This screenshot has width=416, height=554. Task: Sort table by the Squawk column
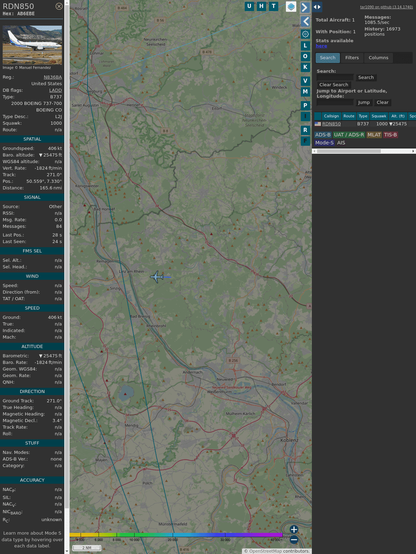pos(379,116)
